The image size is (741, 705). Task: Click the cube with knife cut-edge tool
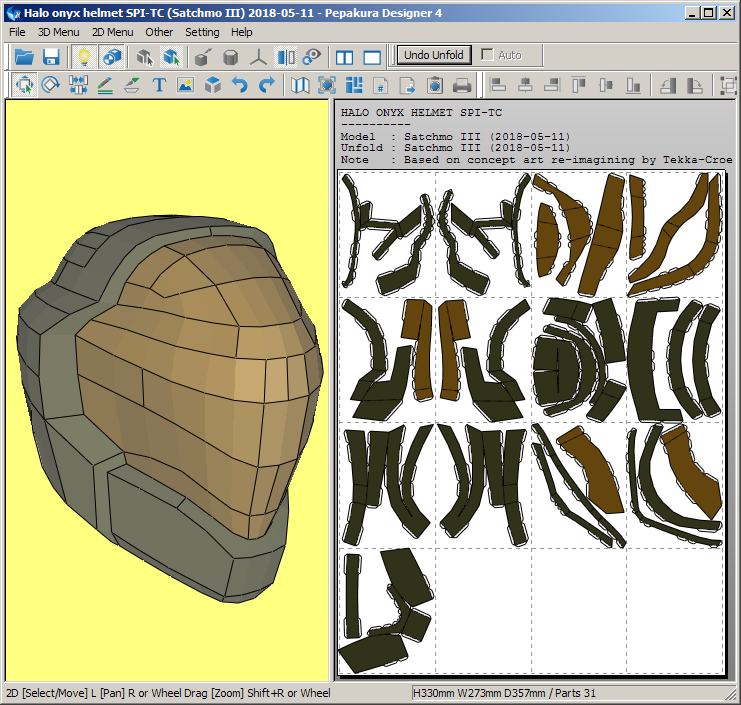click(203, 57)
